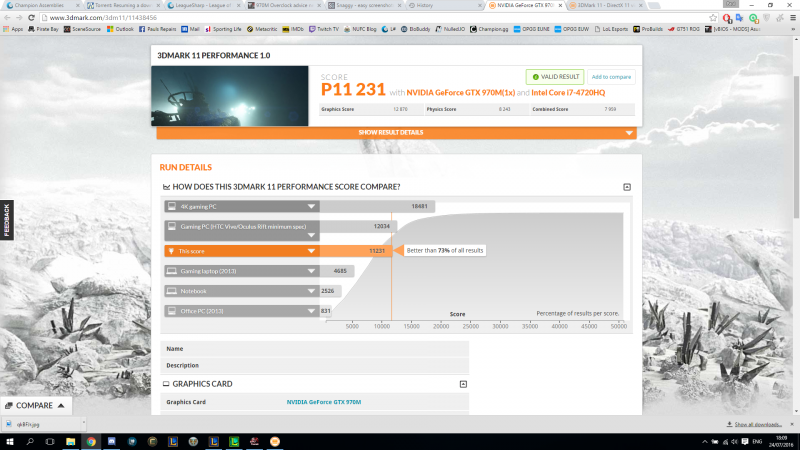
Task: Switch to the LeagueSharp tab
Action: [x=204, y=5]
